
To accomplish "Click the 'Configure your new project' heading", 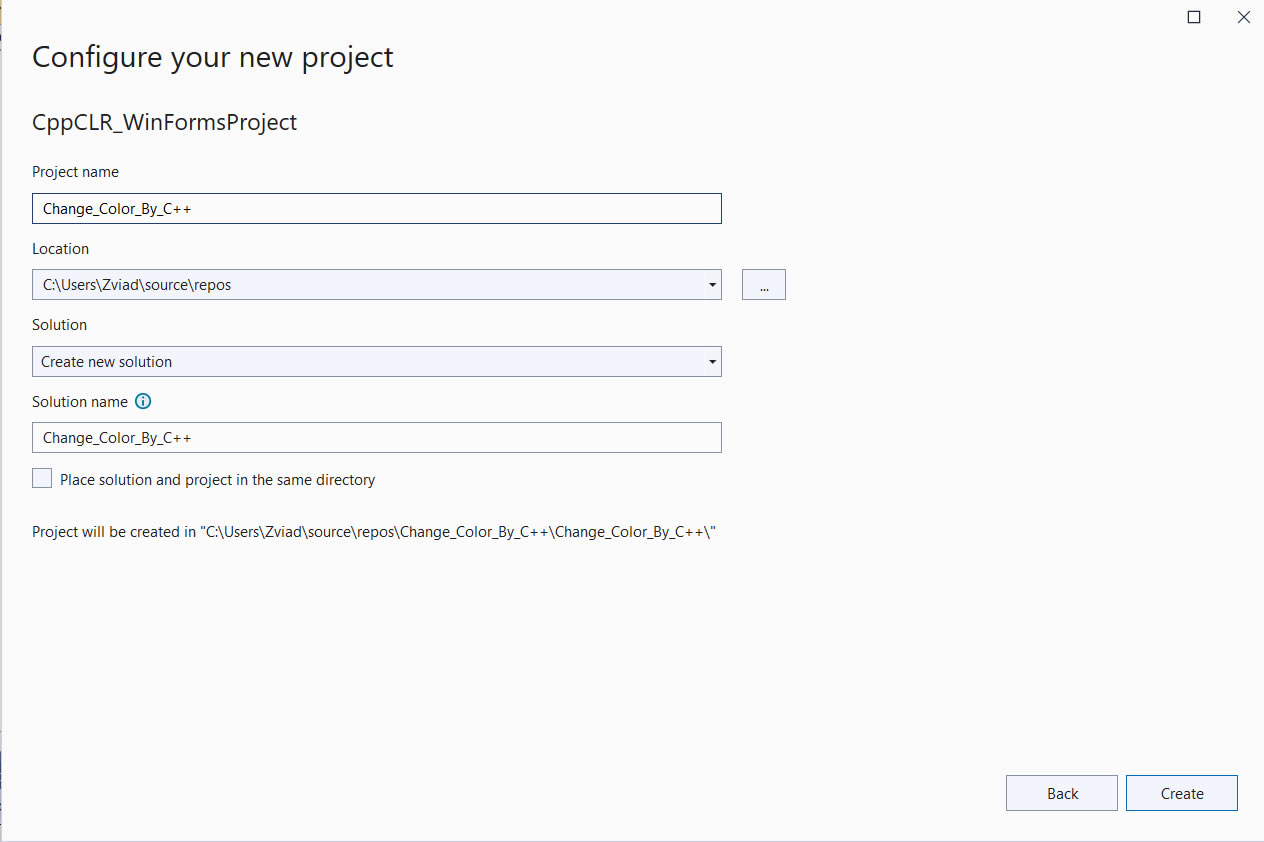I will click(213, 57).
